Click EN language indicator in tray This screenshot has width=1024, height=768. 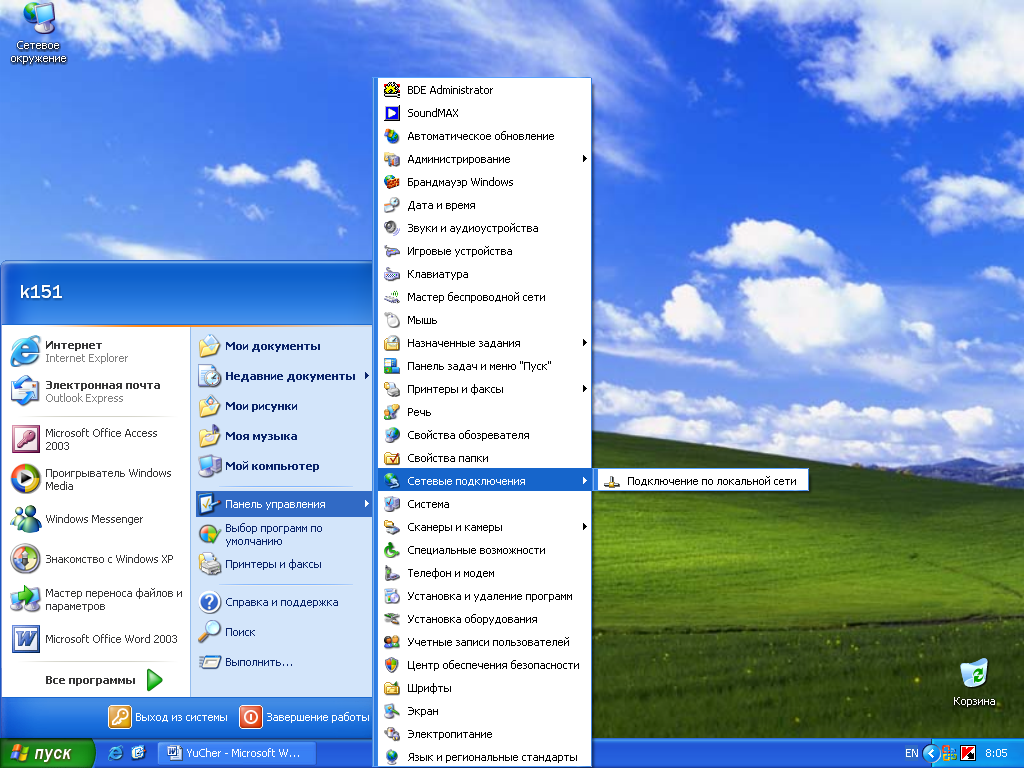[x=912, y=753]
